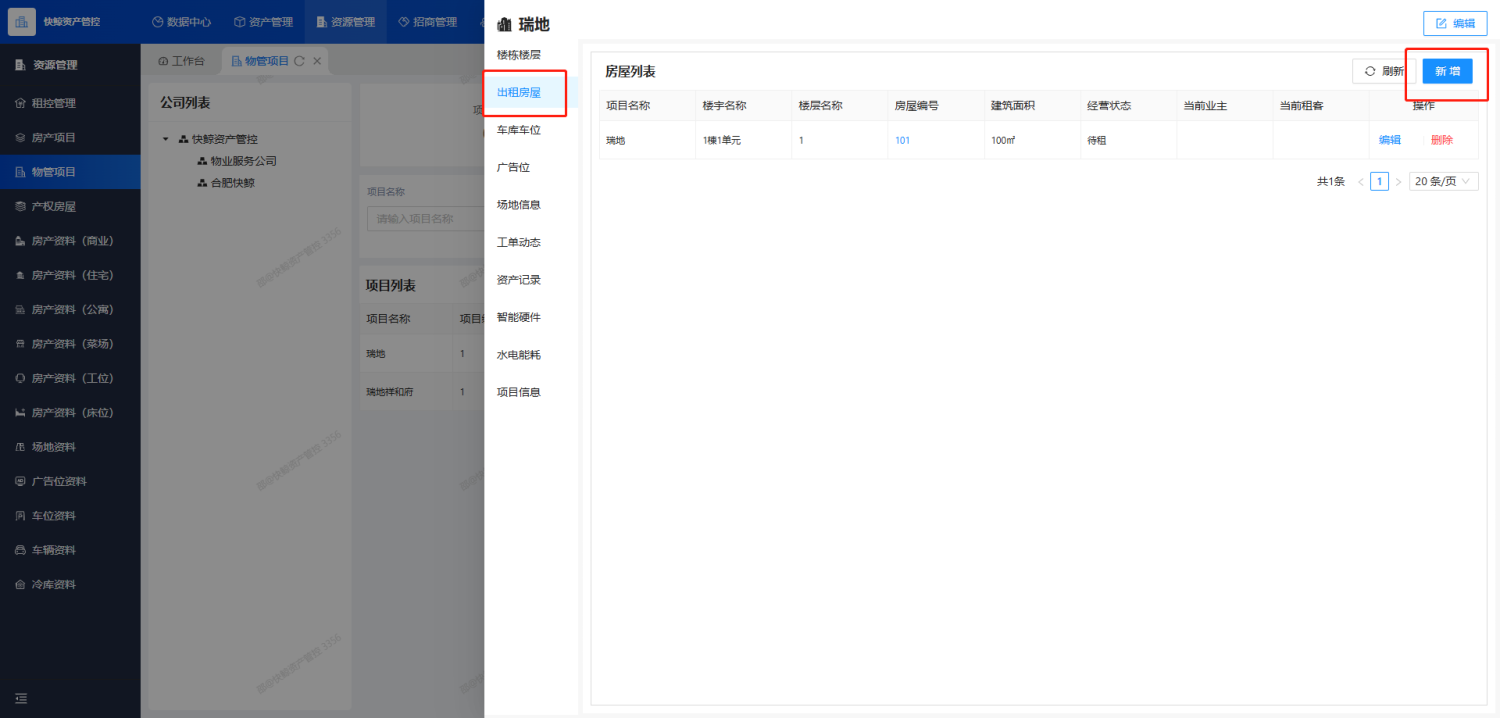Open the 水电能耗 section
Viewport: 1500px width, 718px height.
coord(519,355)
